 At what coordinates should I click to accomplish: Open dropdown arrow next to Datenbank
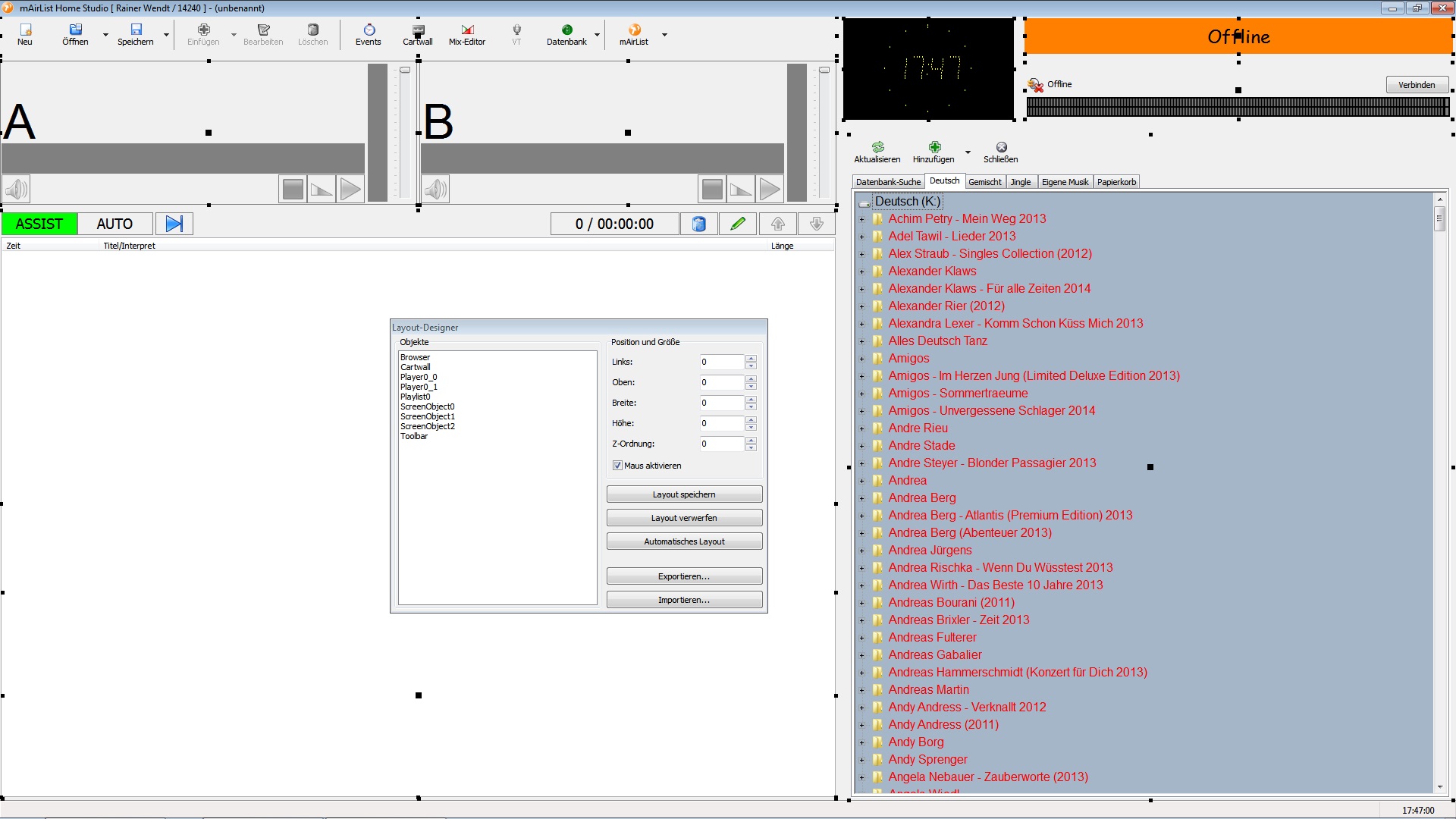tap(597, 35)
